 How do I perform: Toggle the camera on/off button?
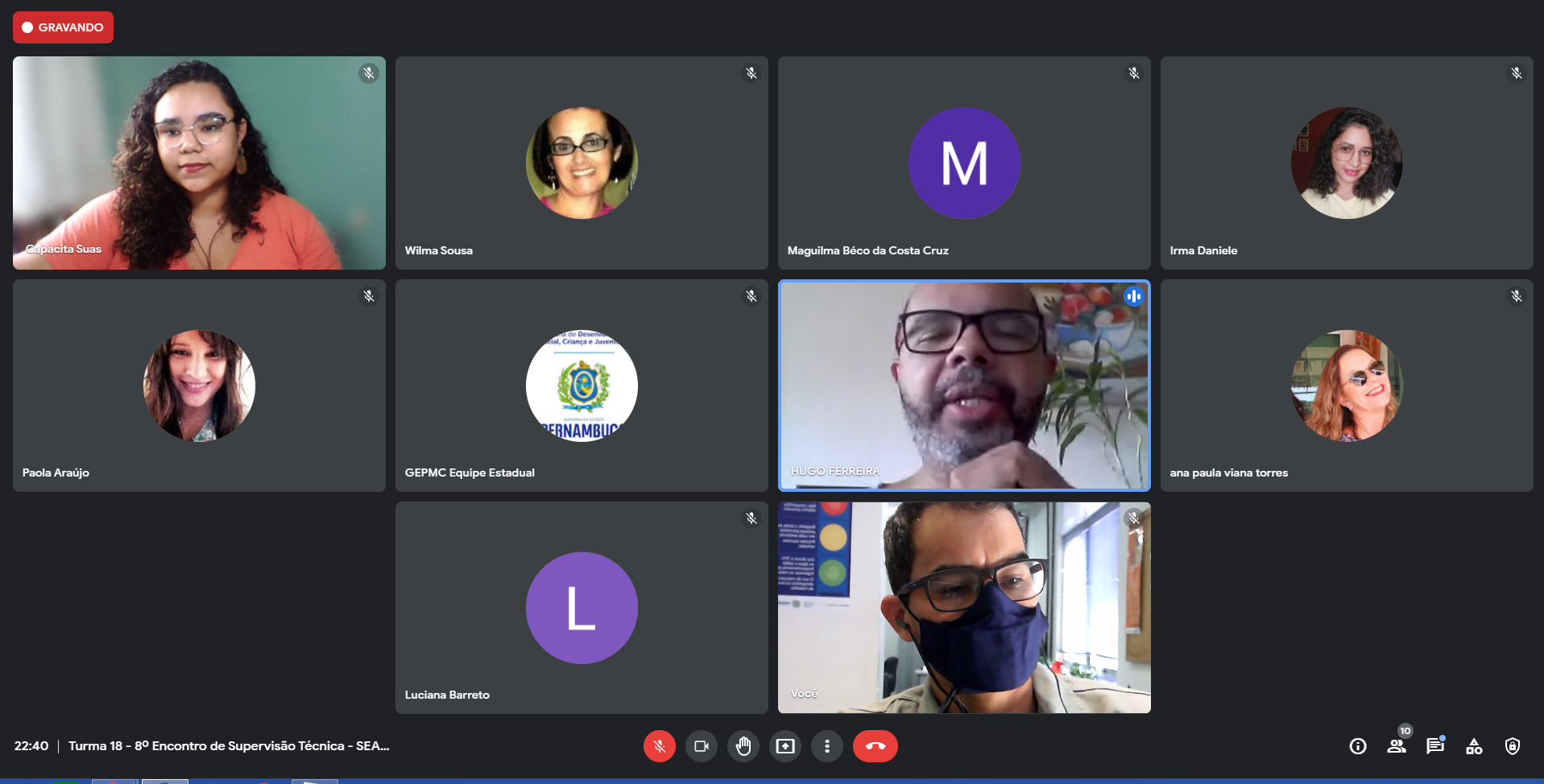(701, 746)
